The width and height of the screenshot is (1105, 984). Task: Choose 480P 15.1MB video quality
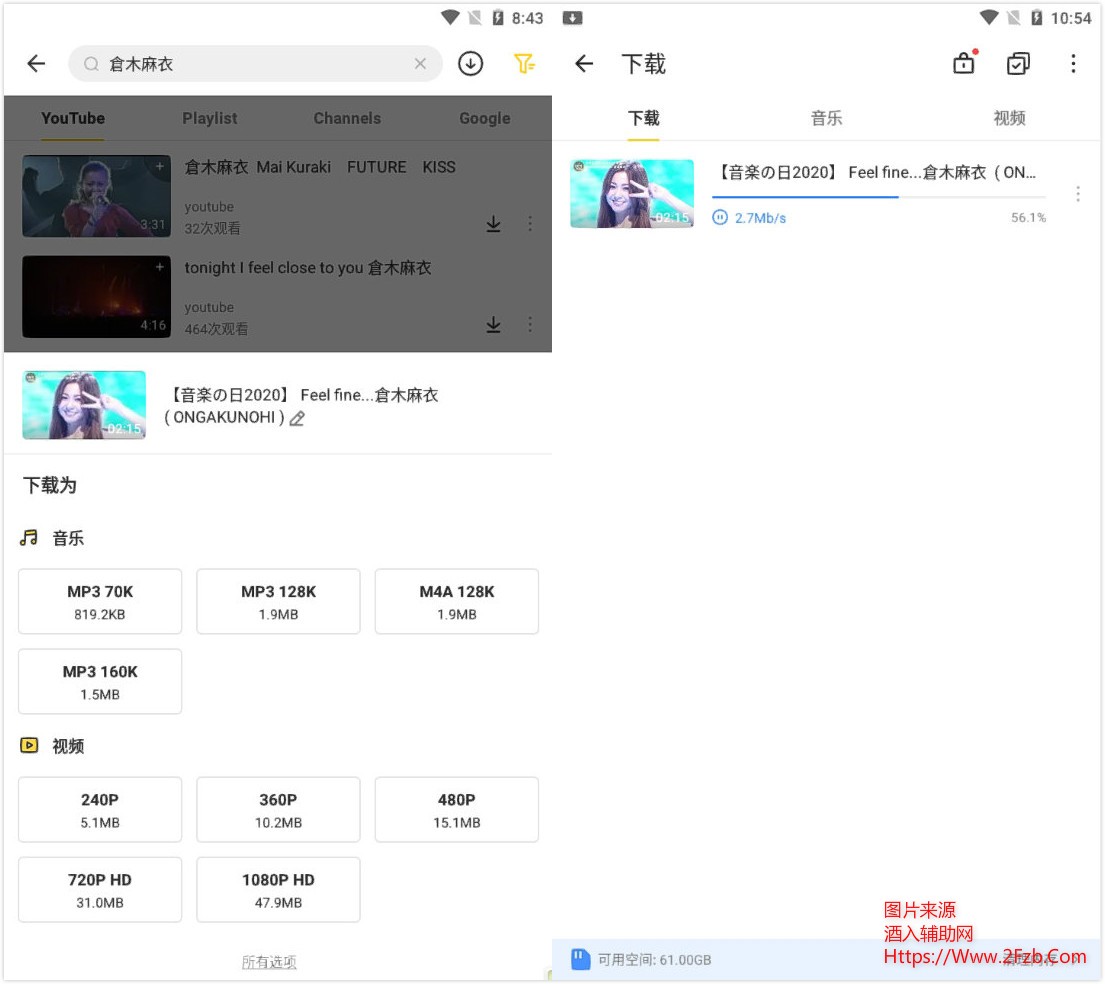pos(457,810)
